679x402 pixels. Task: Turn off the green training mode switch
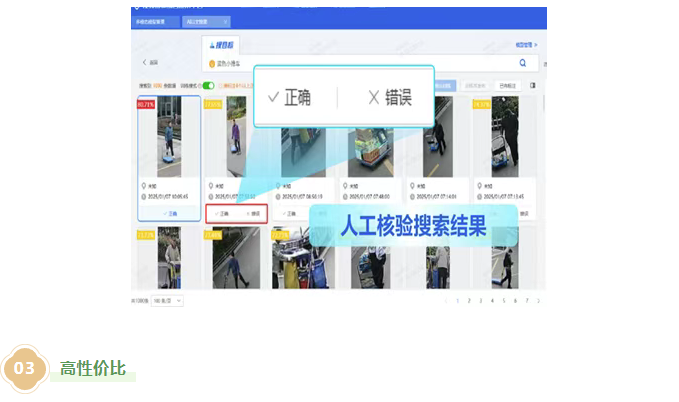pyautogui.click(x=209, y=85)
